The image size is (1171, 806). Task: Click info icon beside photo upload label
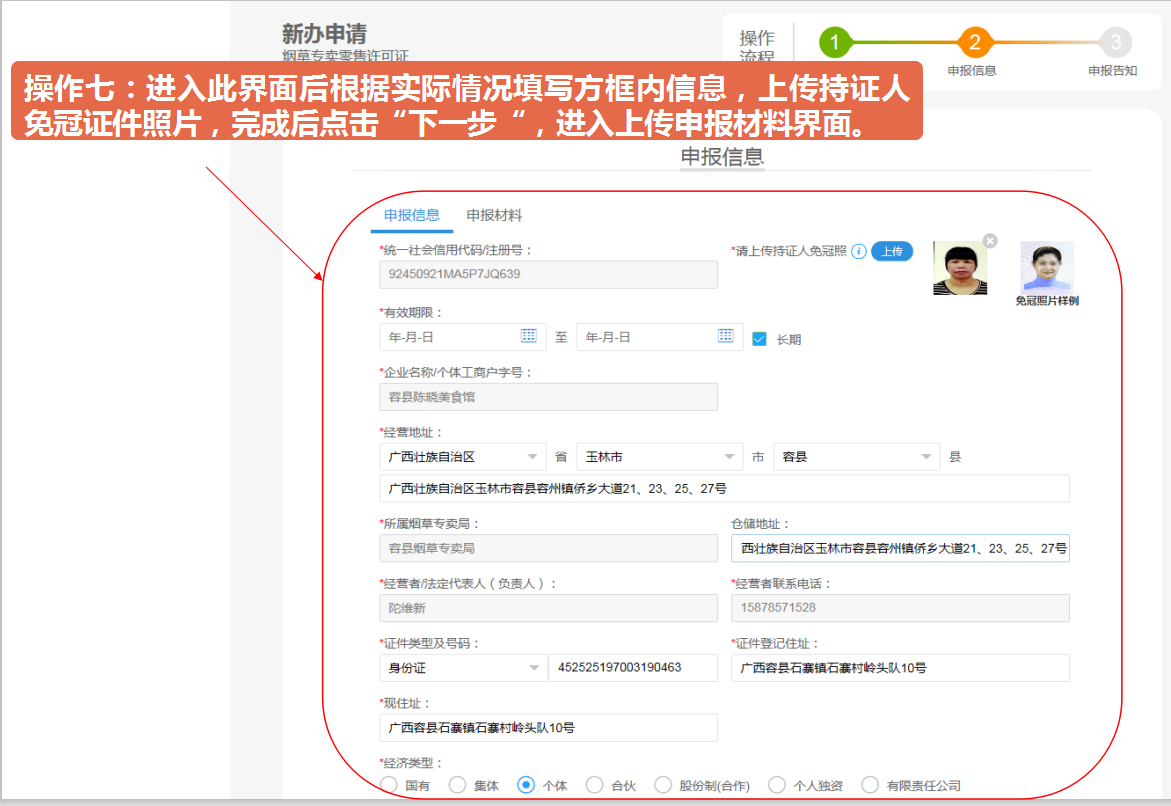click(858, 252)
